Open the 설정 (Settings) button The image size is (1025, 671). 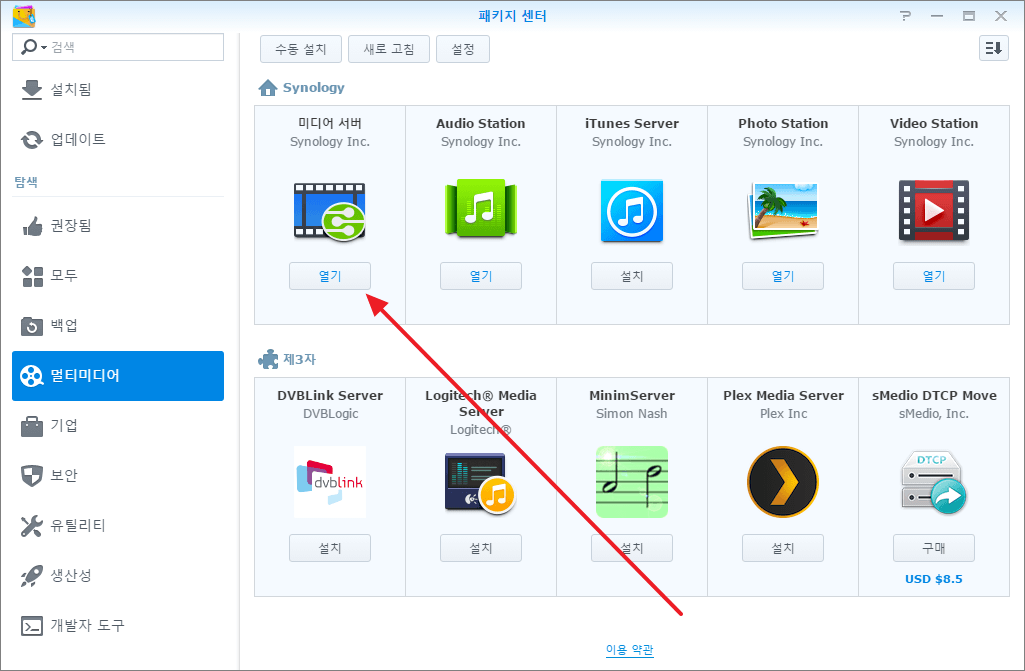click(463, 49)
